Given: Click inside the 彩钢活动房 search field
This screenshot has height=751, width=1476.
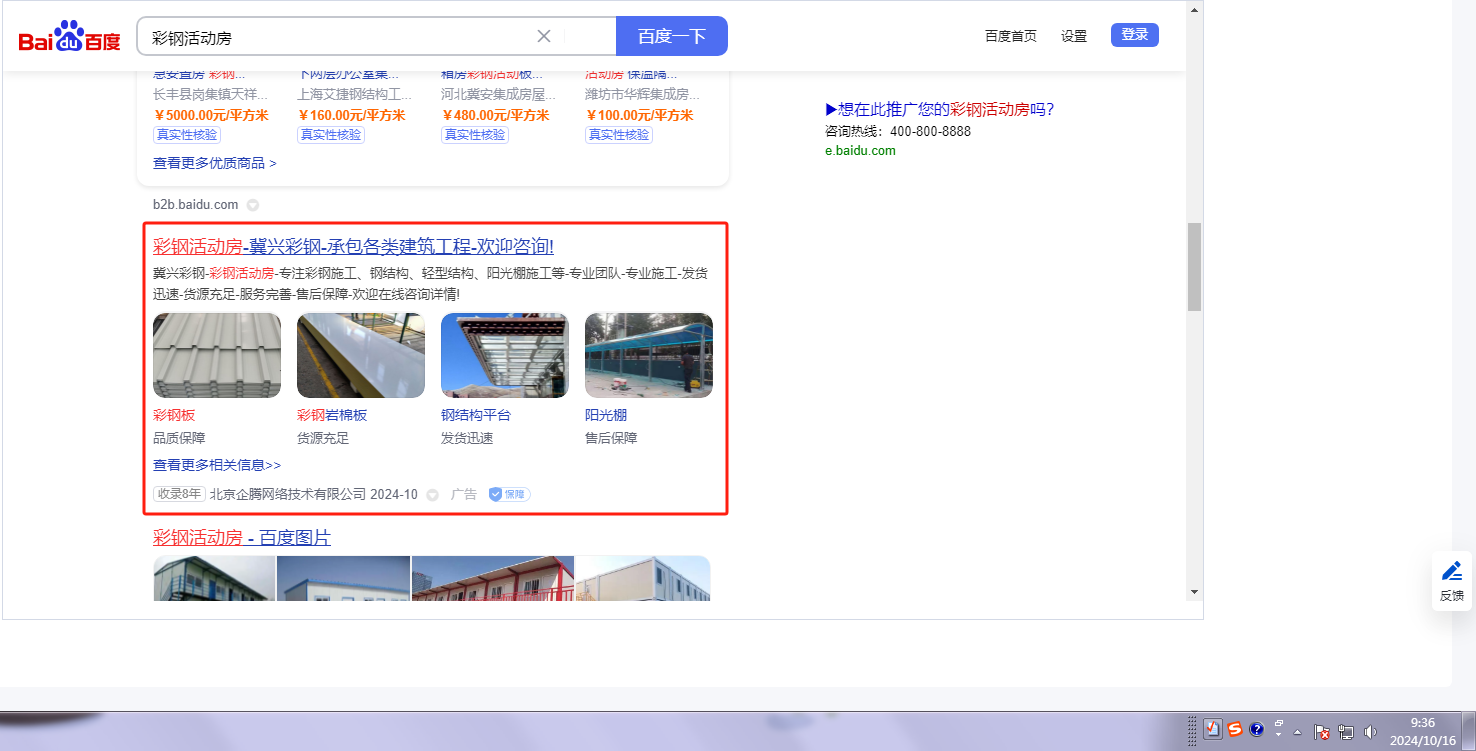Looking at the screenshot, I should (340, 37).
